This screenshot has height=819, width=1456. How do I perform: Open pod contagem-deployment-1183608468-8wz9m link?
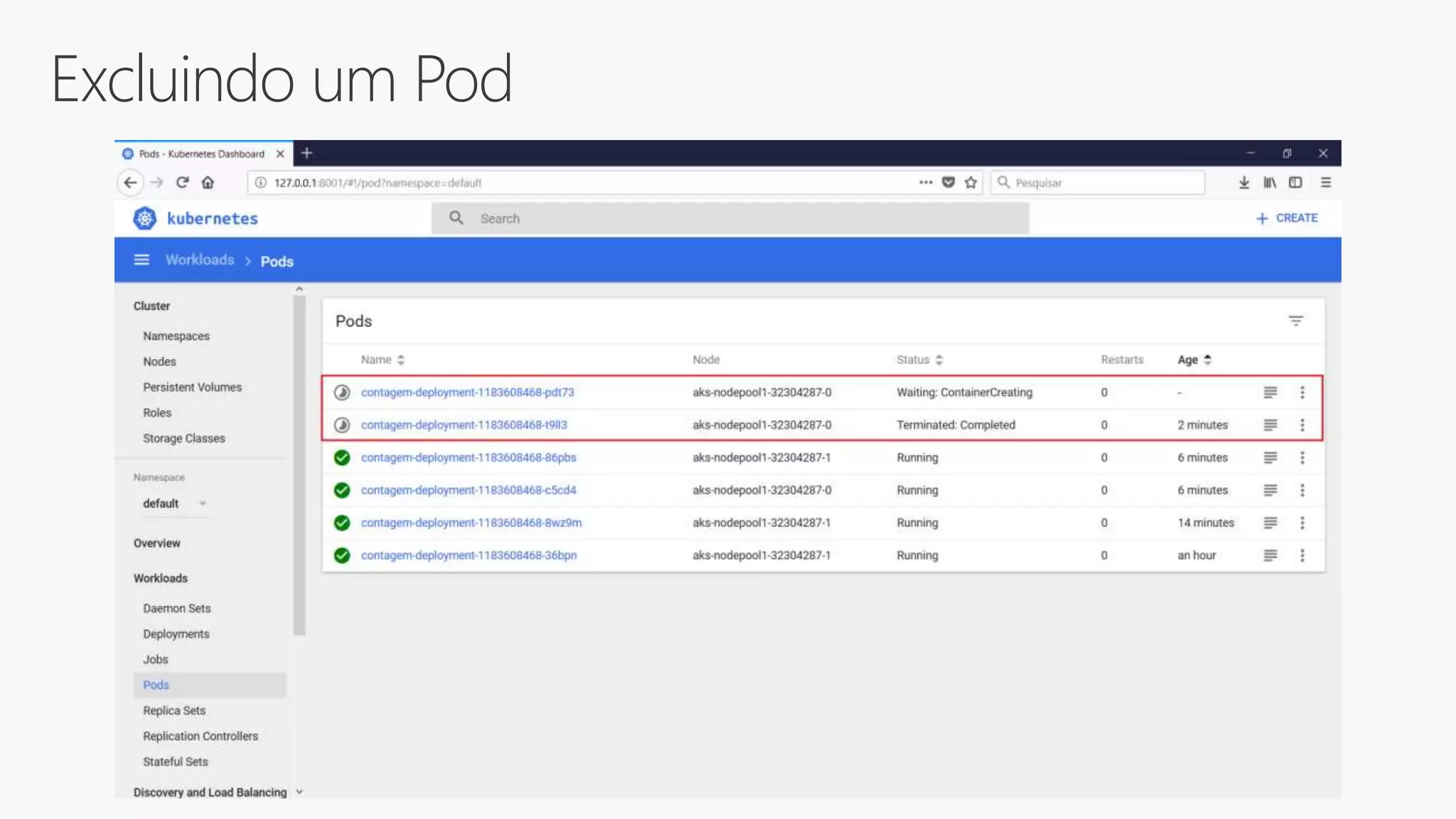click(x=471, y=523)
